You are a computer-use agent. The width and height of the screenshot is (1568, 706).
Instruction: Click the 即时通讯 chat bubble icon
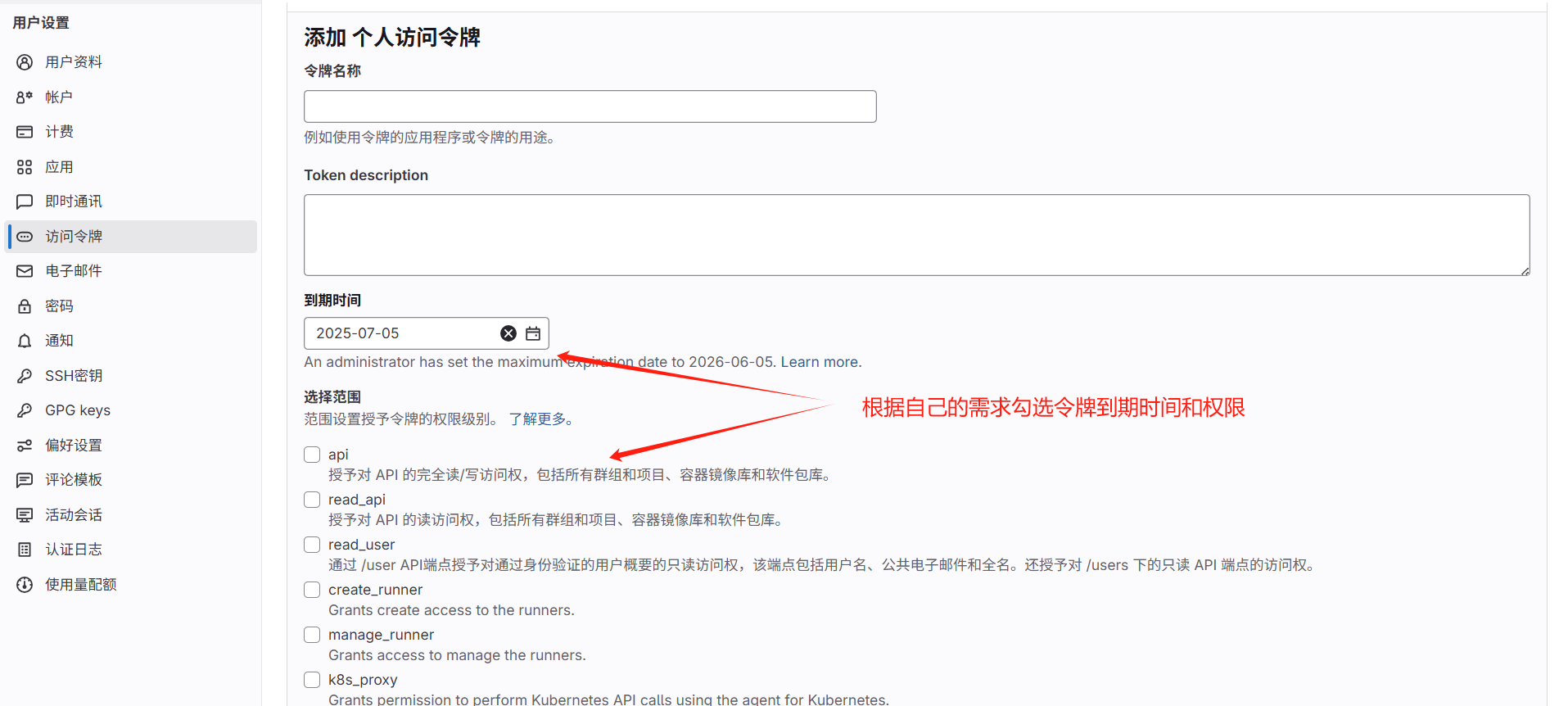25,201
